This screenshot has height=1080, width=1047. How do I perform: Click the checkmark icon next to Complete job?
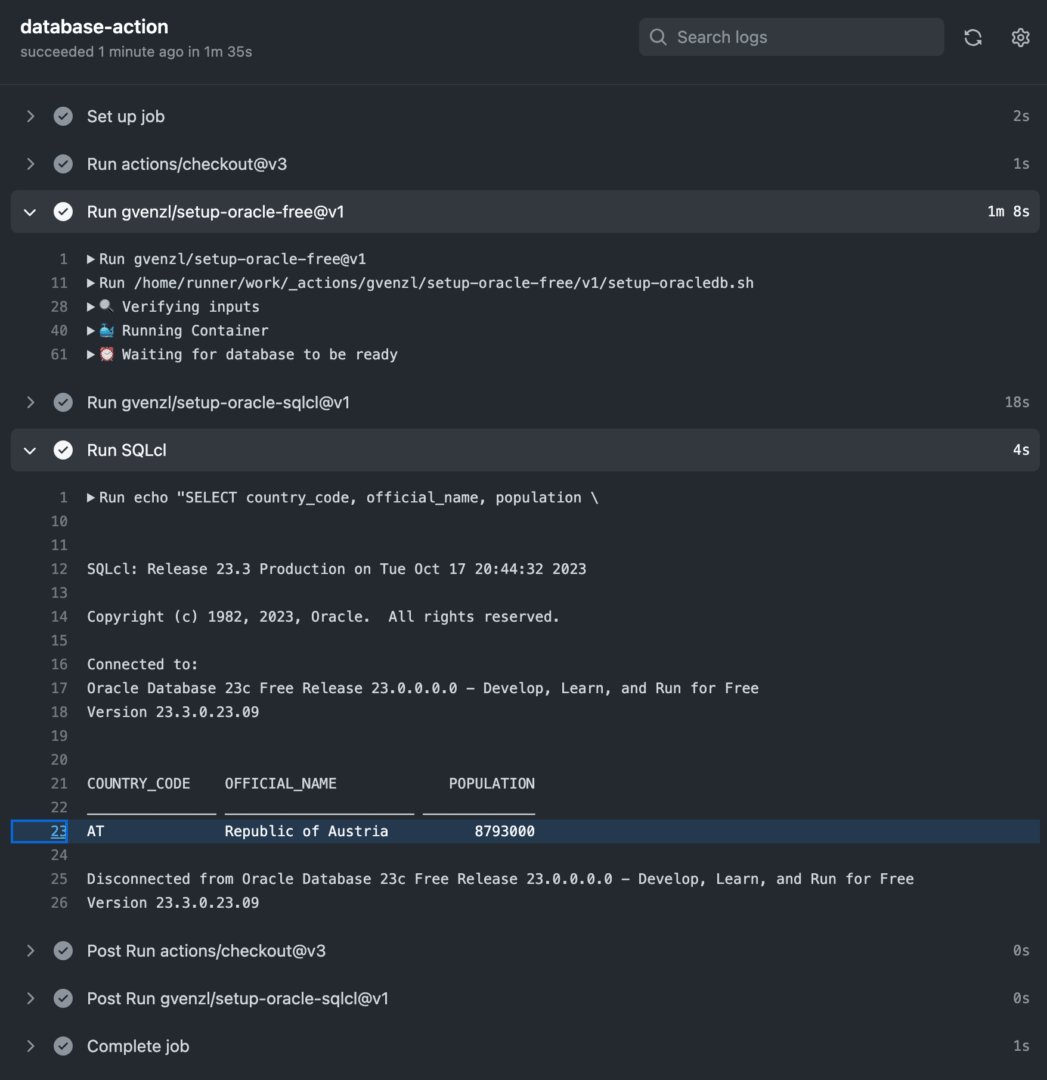coord(63,1045)
